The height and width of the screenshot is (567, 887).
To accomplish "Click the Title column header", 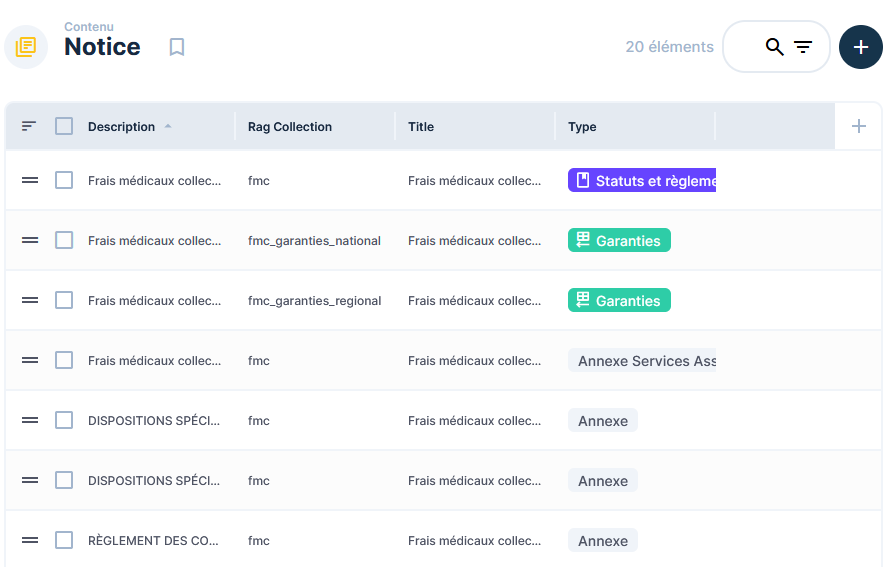I will click(421, 127).
